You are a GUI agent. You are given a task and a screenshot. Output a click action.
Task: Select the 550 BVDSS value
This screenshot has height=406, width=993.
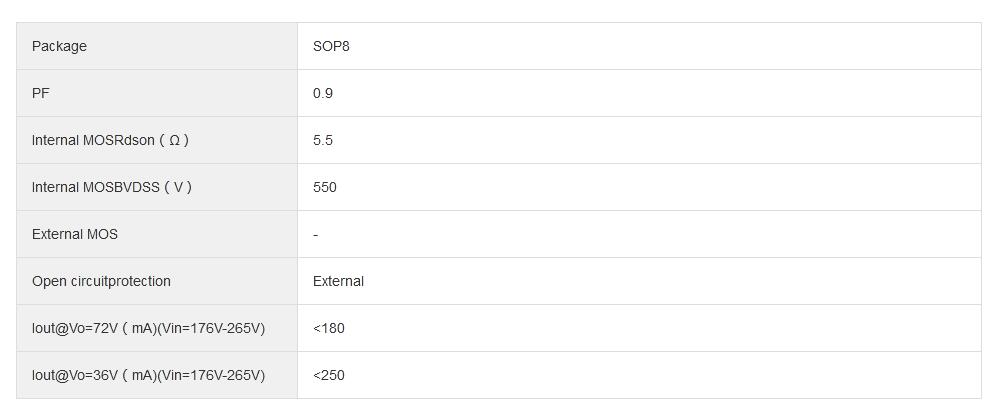point(325,187)
